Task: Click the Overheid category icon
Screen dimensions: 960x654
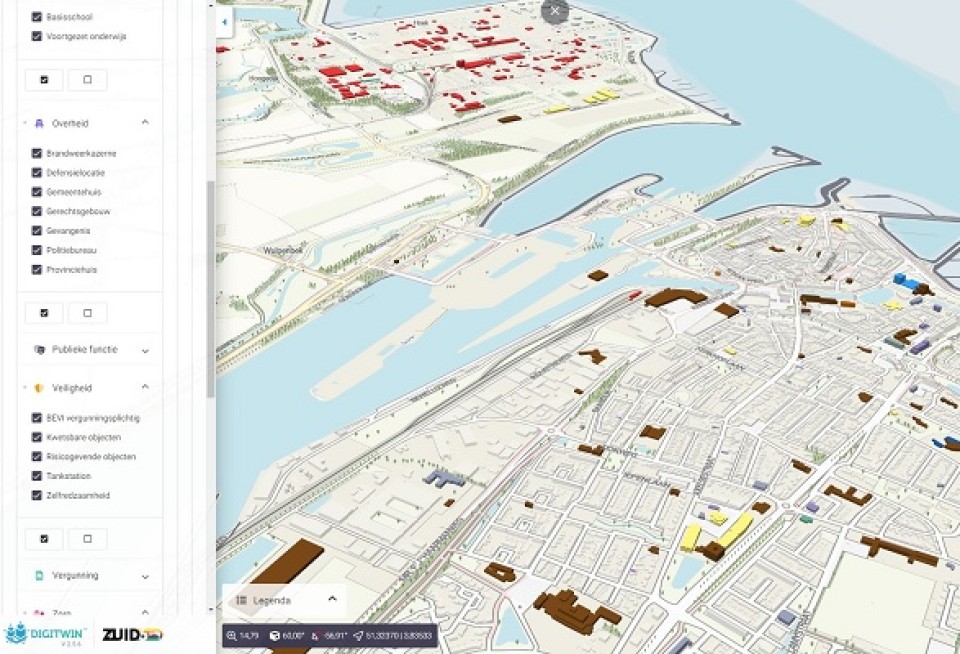Action: pyautogui.click(x=38, y=123)
